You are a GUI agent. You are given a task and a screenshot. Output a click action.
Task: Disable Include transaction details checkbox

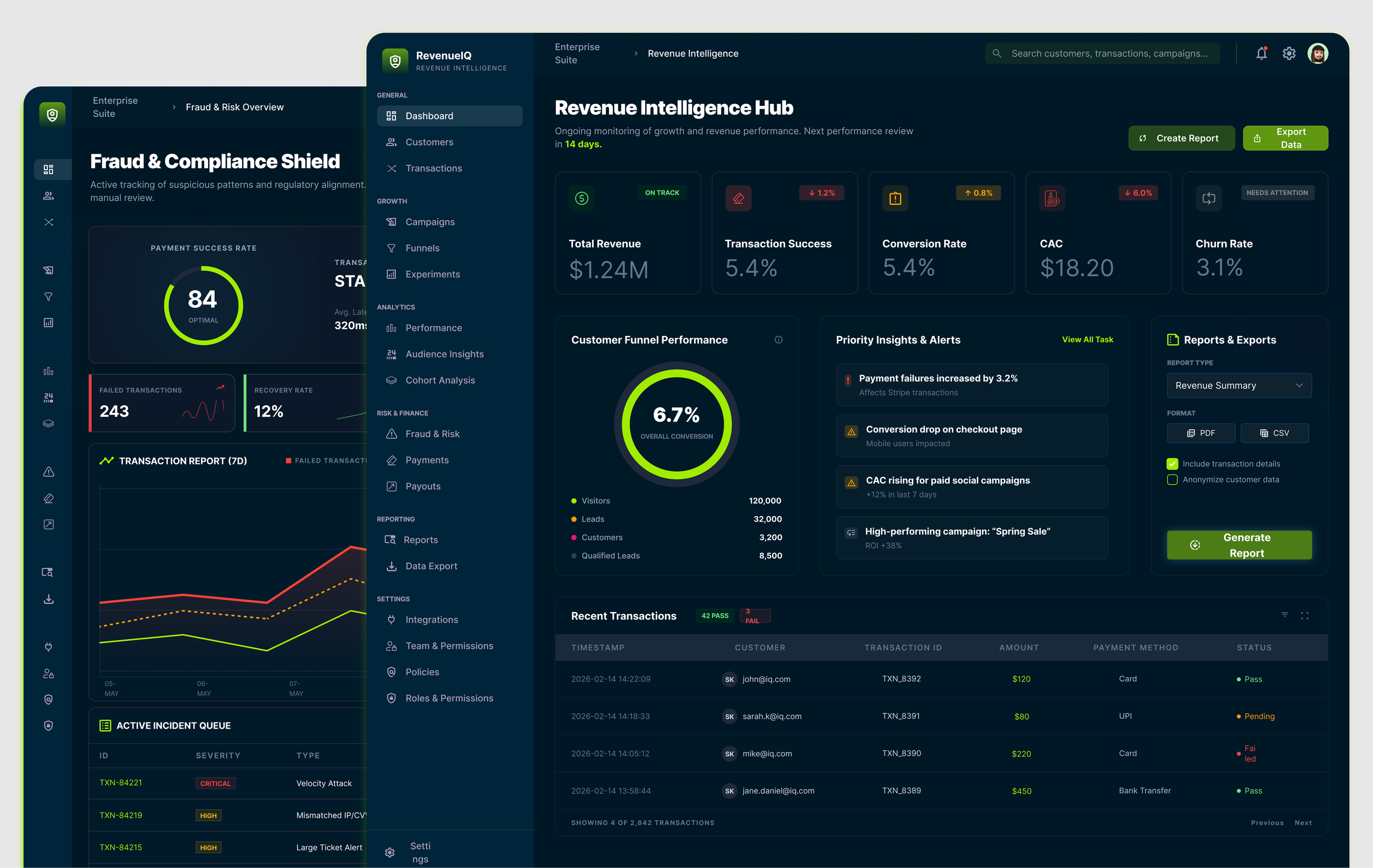[x=1173, y=464]
